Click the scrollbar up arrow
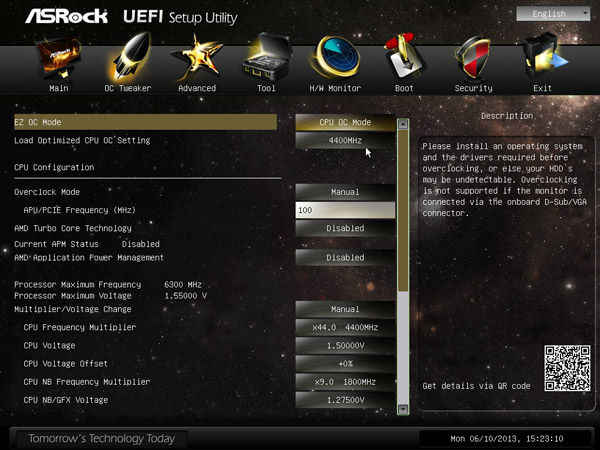Viewport: 600px width, 450px height. (403, 124)
